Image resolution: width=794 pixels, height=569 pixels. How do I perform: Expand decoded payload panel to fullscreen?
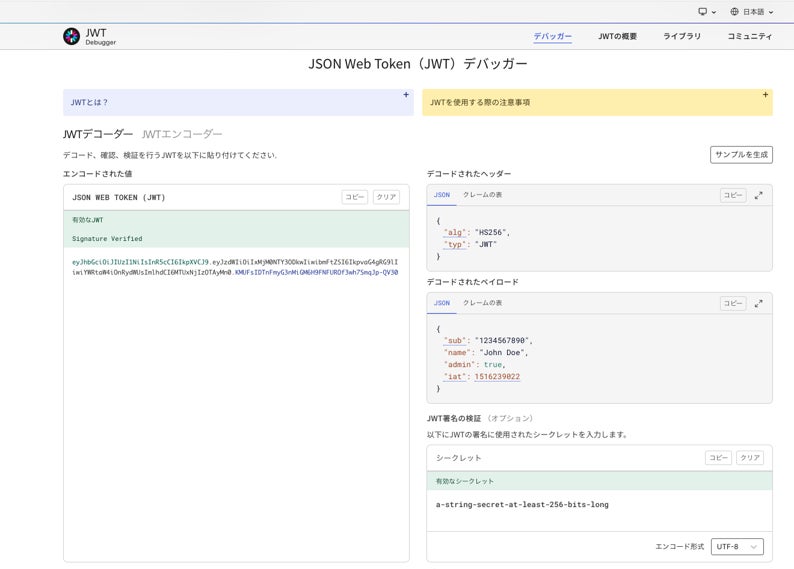point(759,303)
